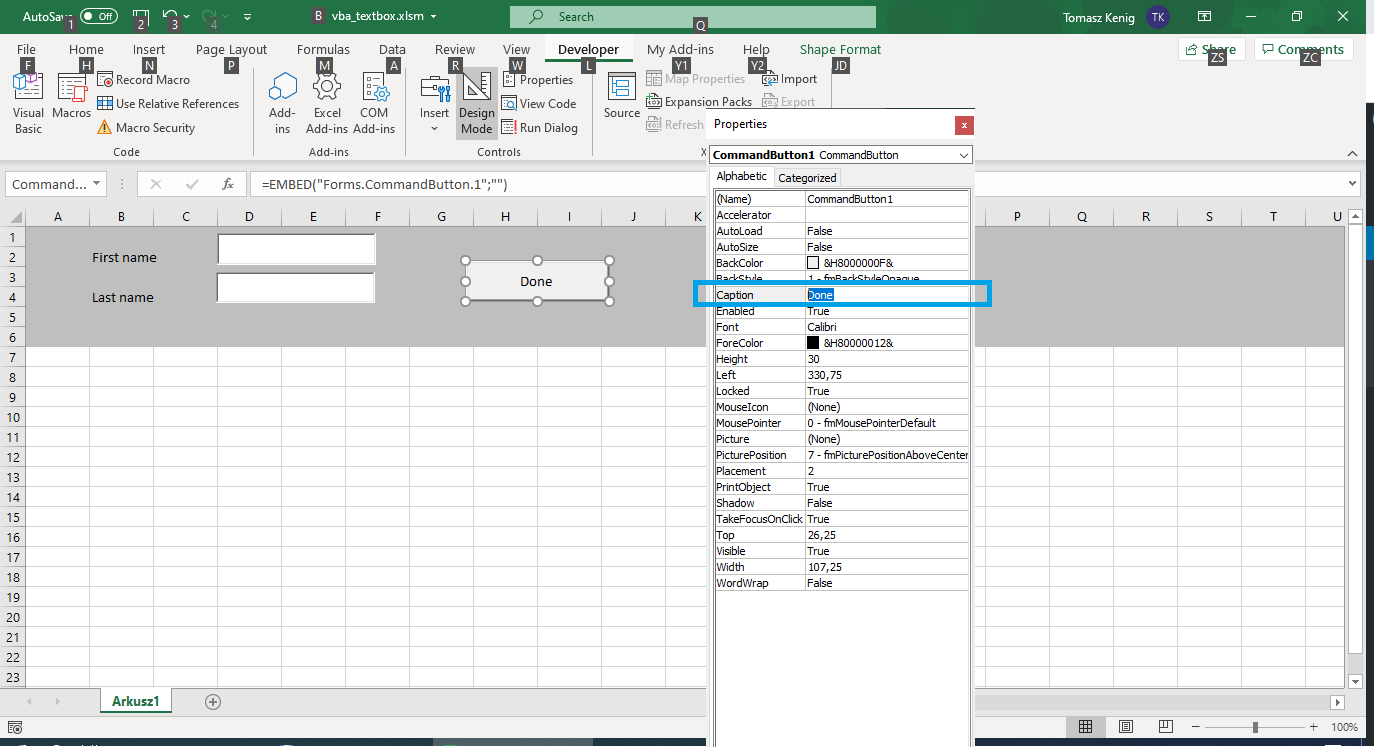Screen dimensions: 1374x747
Task: Open the Comments panel
Action: tap(1303, 48)
